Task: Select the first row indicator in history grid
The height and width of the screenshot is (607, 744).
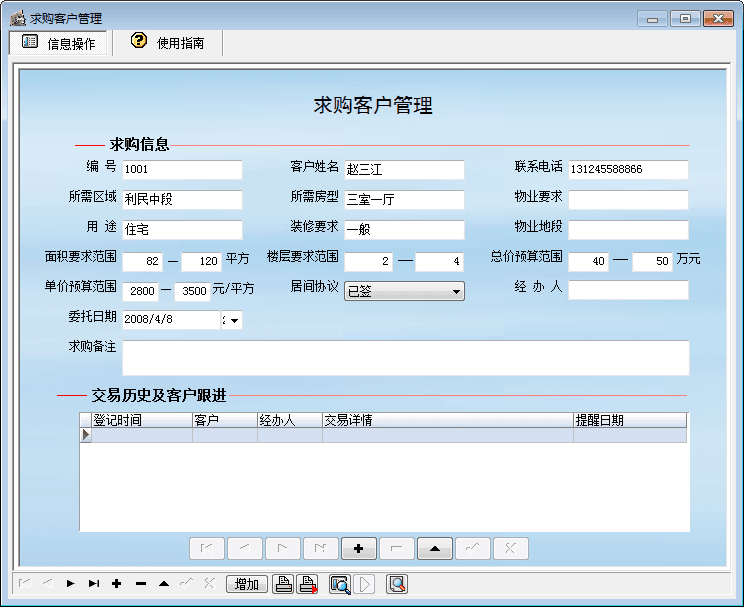Action: pos(85,435)
